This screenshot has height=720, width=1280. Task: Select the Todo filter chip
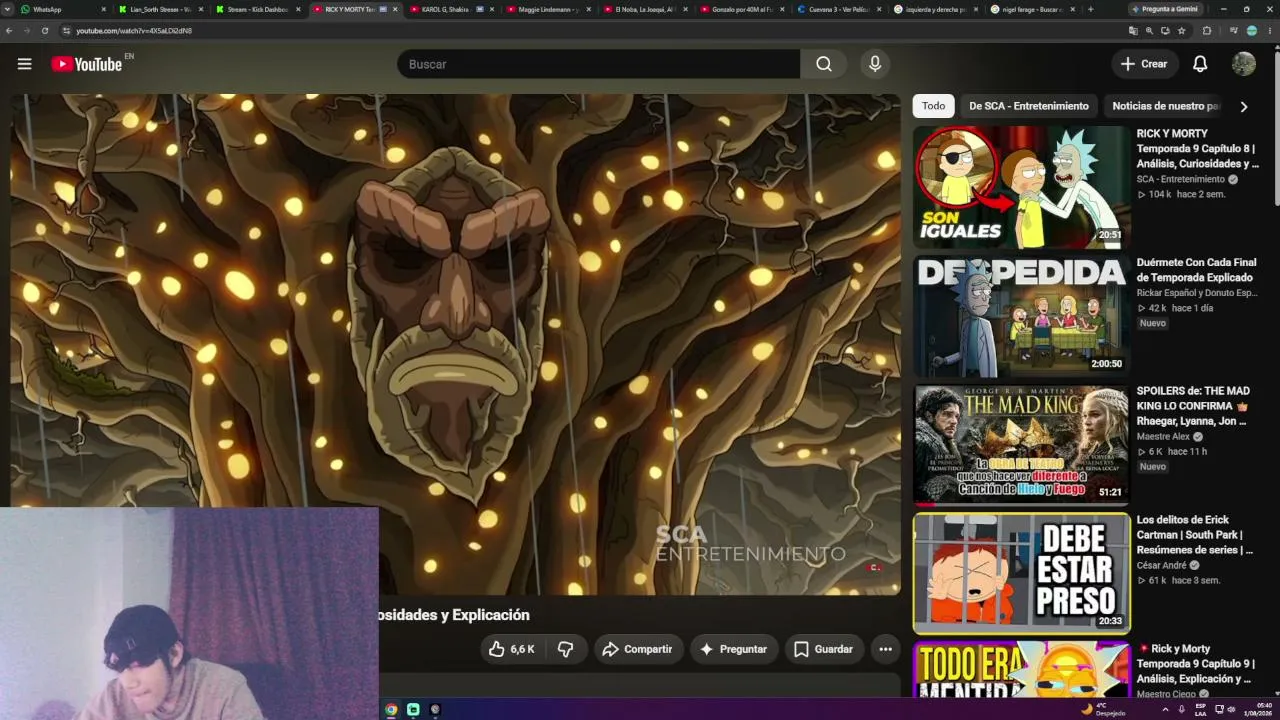933,106
